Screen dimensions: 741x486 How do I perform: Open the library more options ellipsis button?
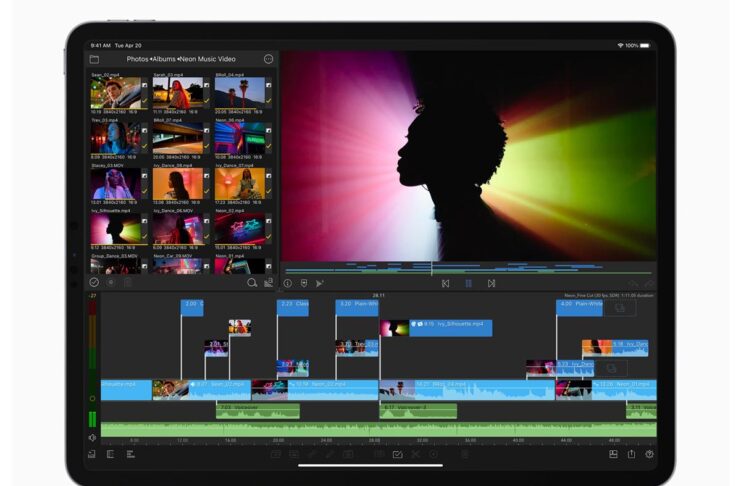coord(268,59)
